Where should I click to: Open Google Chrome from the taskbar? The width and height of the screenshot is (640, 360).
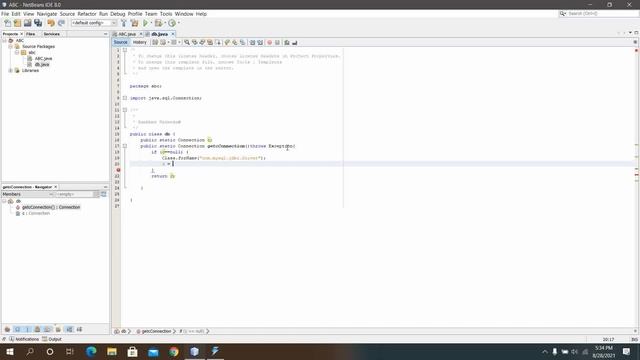[174, 351]
